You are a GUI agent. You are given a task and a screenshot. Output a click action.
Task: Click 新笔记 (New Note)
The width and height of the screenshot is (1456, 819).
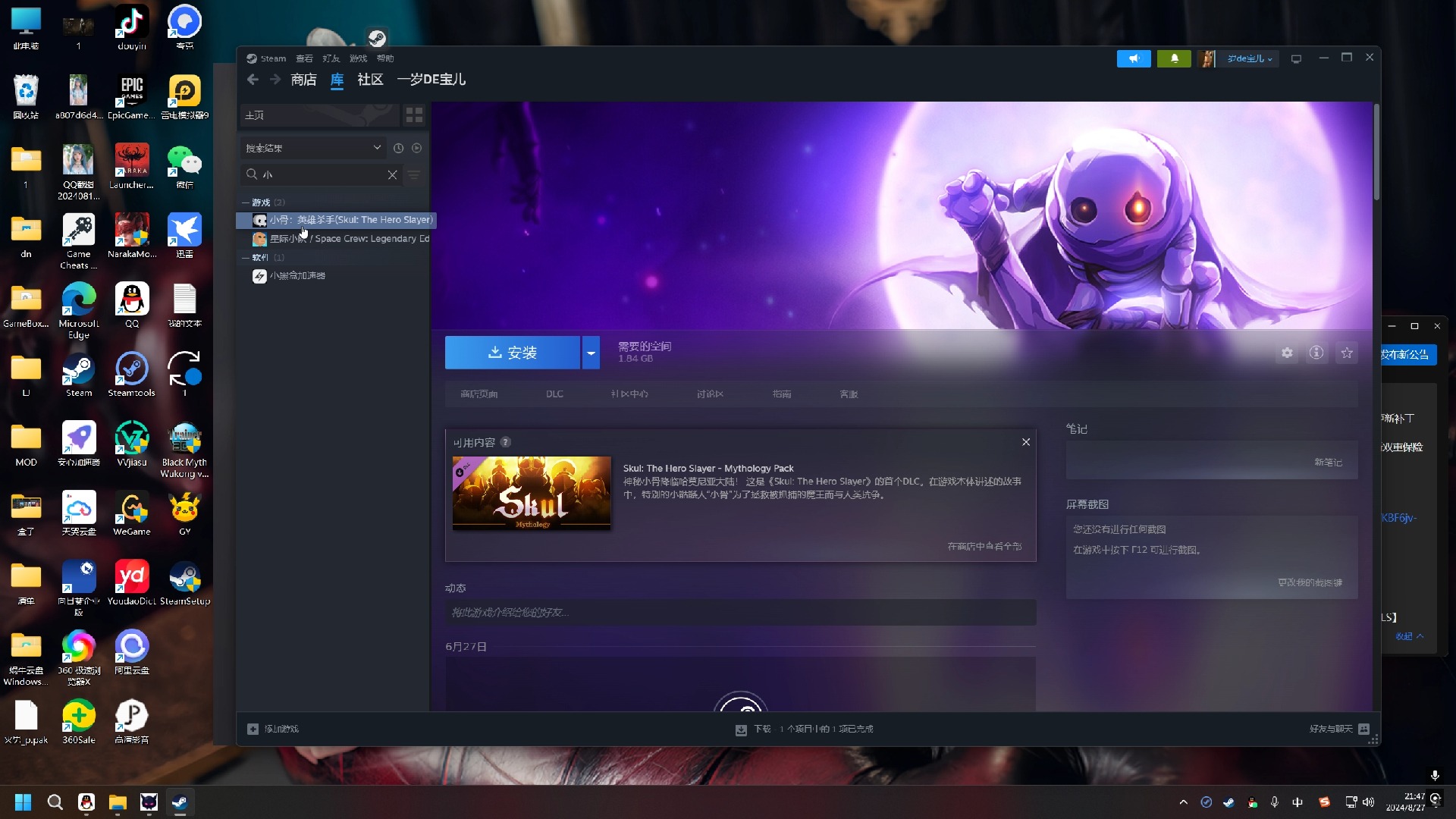pyautogui.click(x=1328, y=463)
